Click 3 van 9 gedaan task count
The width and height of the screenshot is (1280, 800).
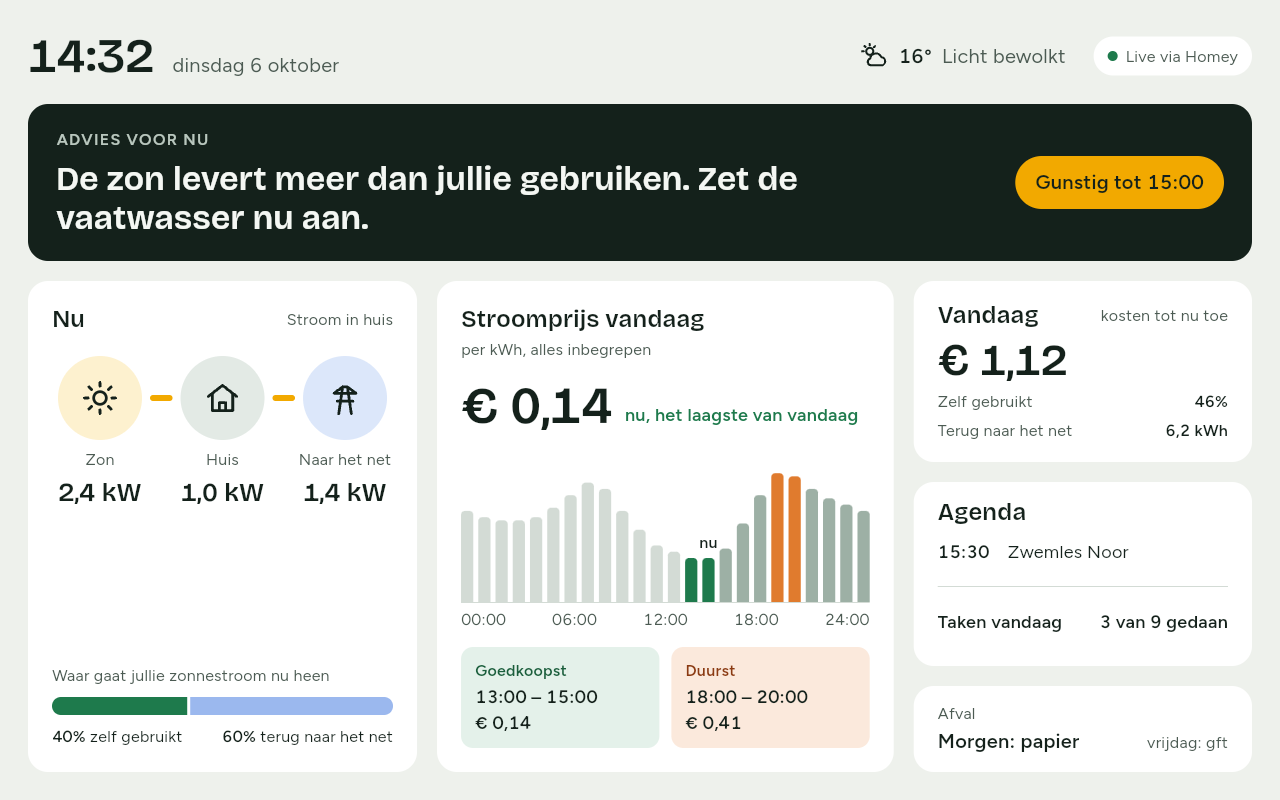(x=1164, y=622)
